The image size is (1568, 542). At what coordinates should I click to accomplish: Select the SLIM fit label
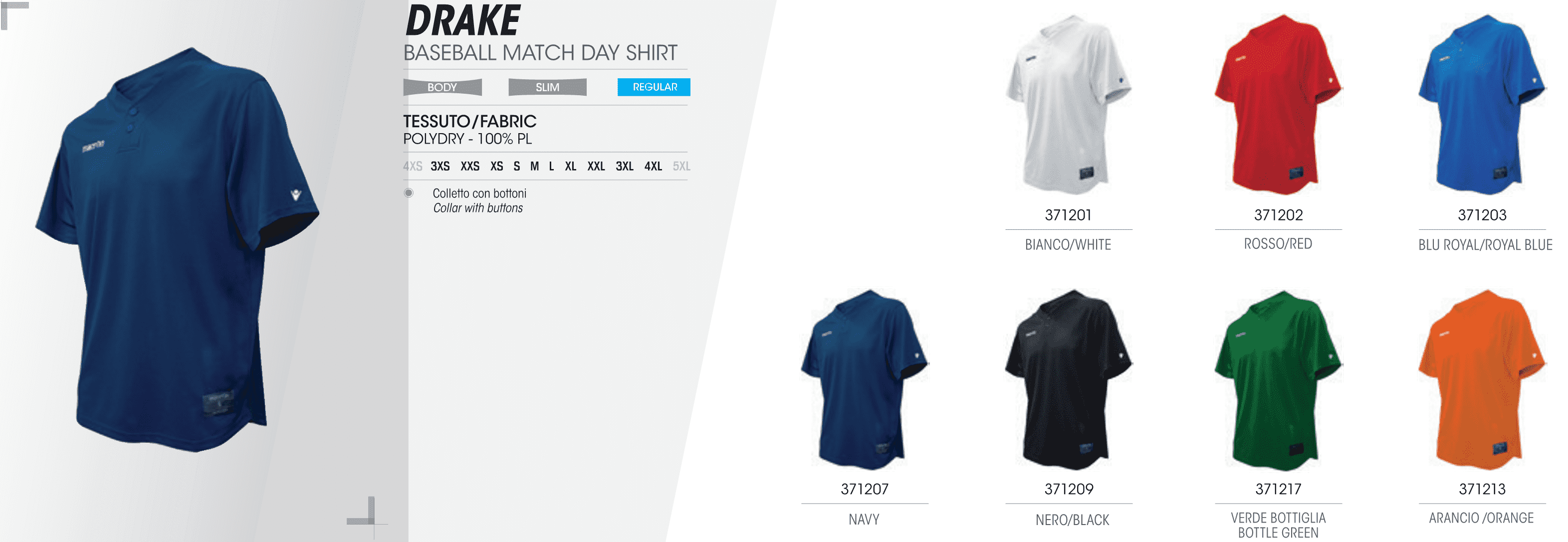coord(547,88)
